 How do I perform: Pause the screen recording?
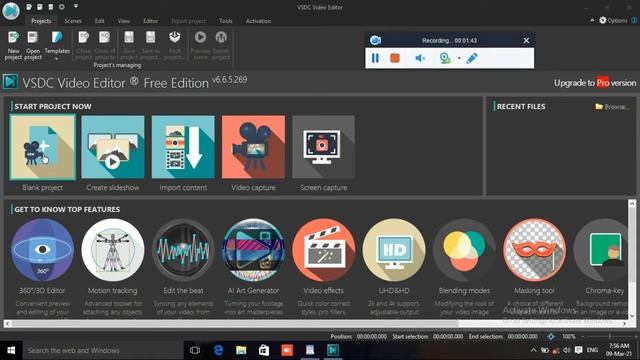pos(375,58)
